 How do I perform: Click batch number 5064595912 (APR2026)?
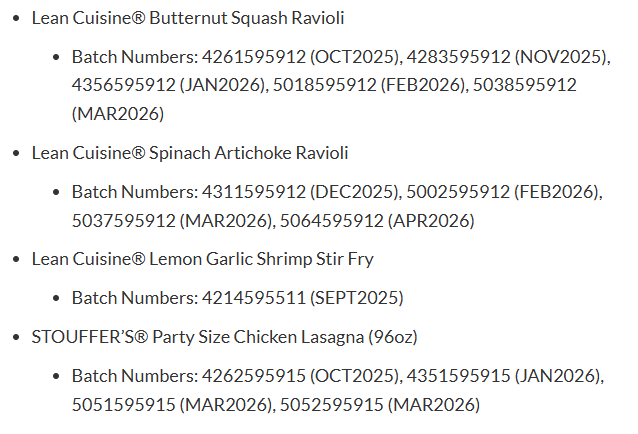click(x=377, y=221)
